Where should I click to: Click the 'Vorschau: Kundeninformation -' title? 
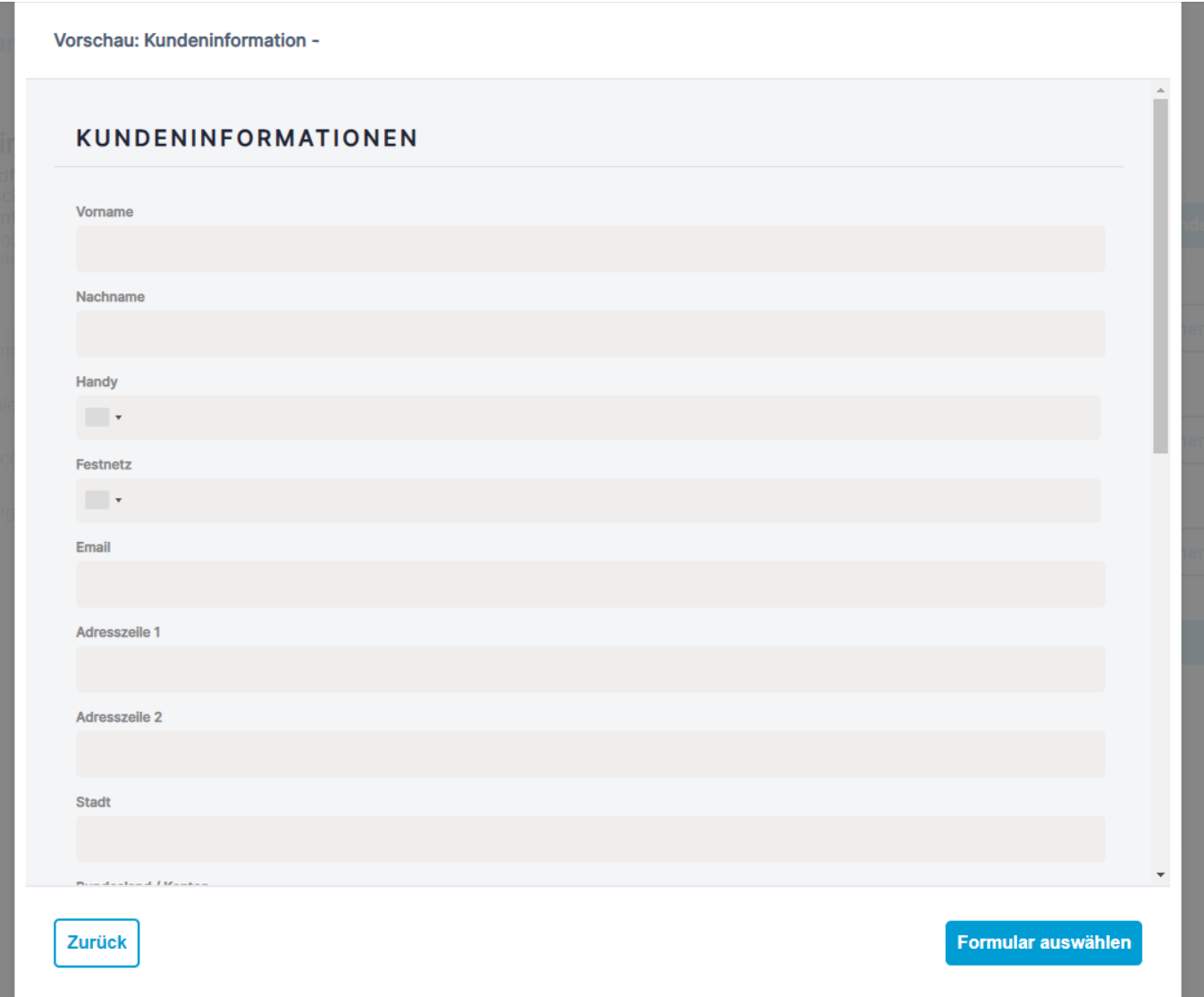click(x=186, y=40)
